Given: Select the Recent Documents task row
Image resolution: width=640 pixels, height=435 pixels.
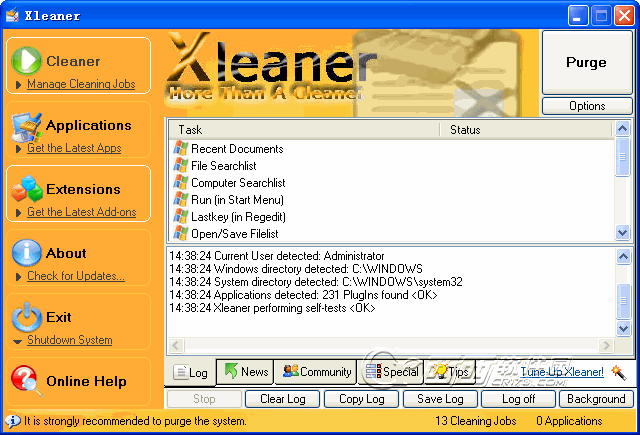Looking at the screenshot, I should coord(392,149).
